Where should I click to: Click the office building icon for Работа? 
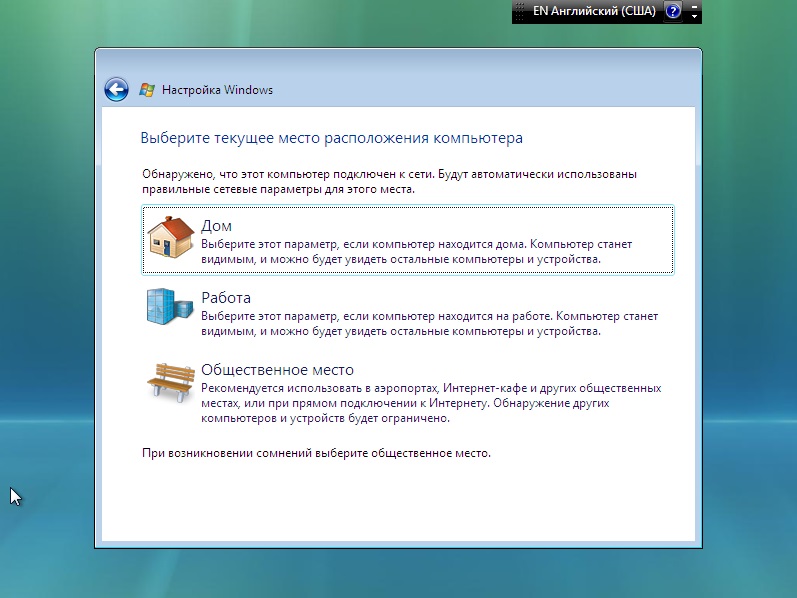point(170,307)
